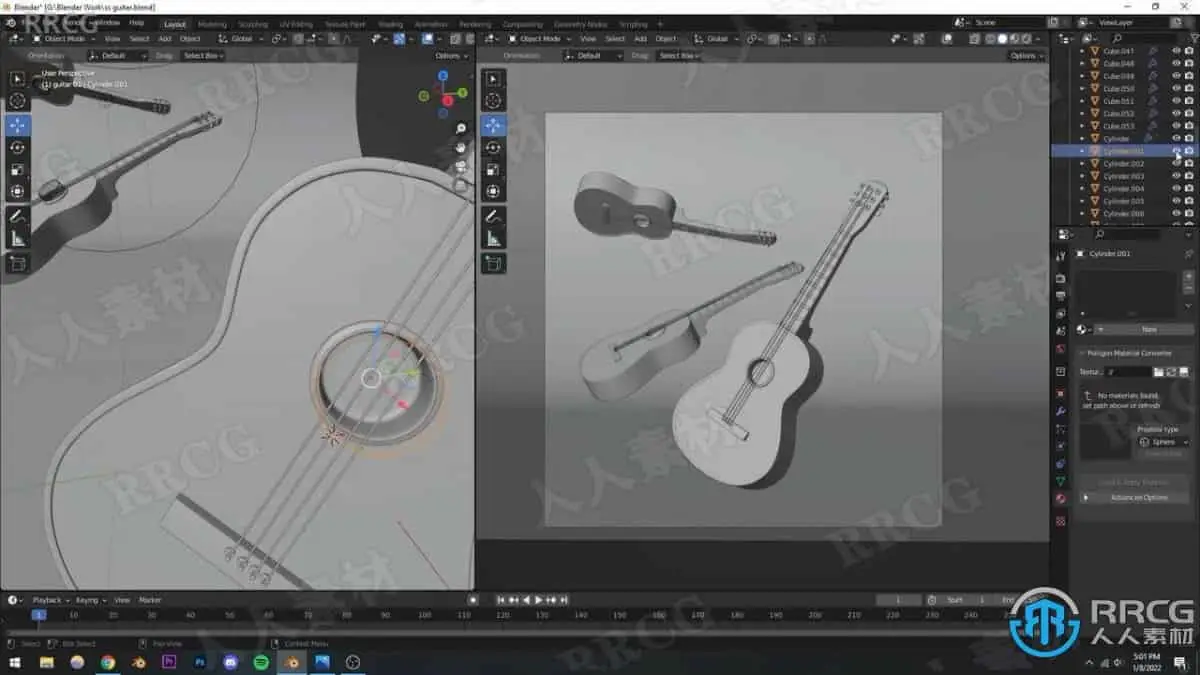Click the jump to first frame button
The height and width of the screenshot is (675, 1200).
click(501, 600)
